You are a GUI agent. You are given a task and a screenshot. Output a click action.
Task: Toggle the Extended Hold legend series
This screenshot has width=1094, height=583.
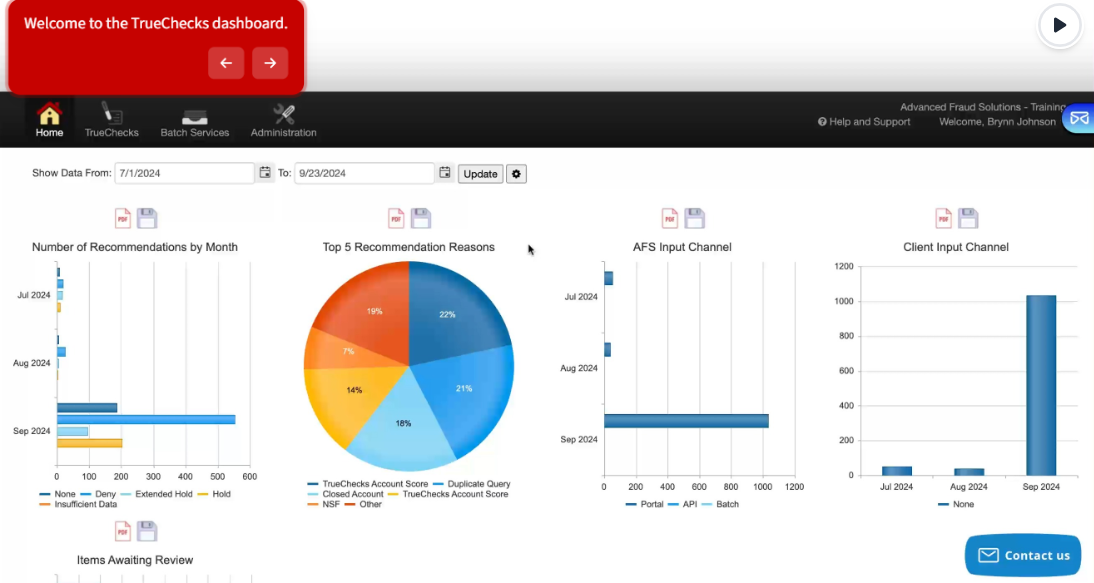tap(156, 494)
